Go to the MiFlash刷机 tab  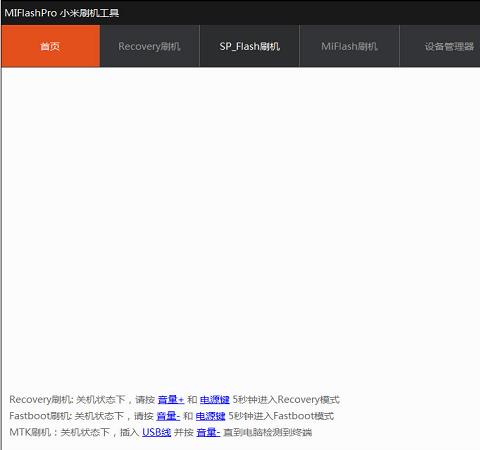pos(349,46)
